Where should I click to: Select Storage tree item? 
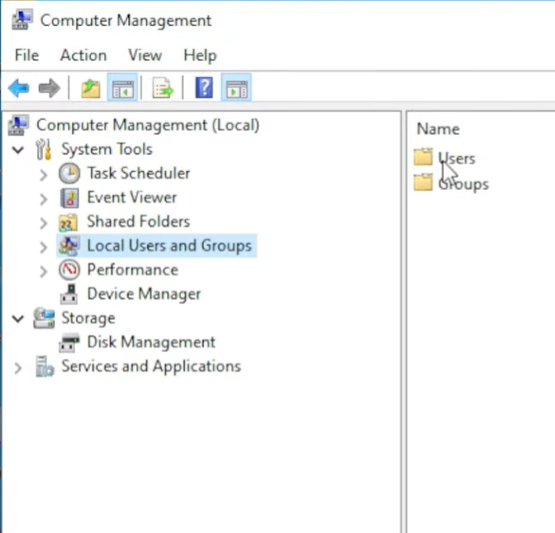point(88,318)
